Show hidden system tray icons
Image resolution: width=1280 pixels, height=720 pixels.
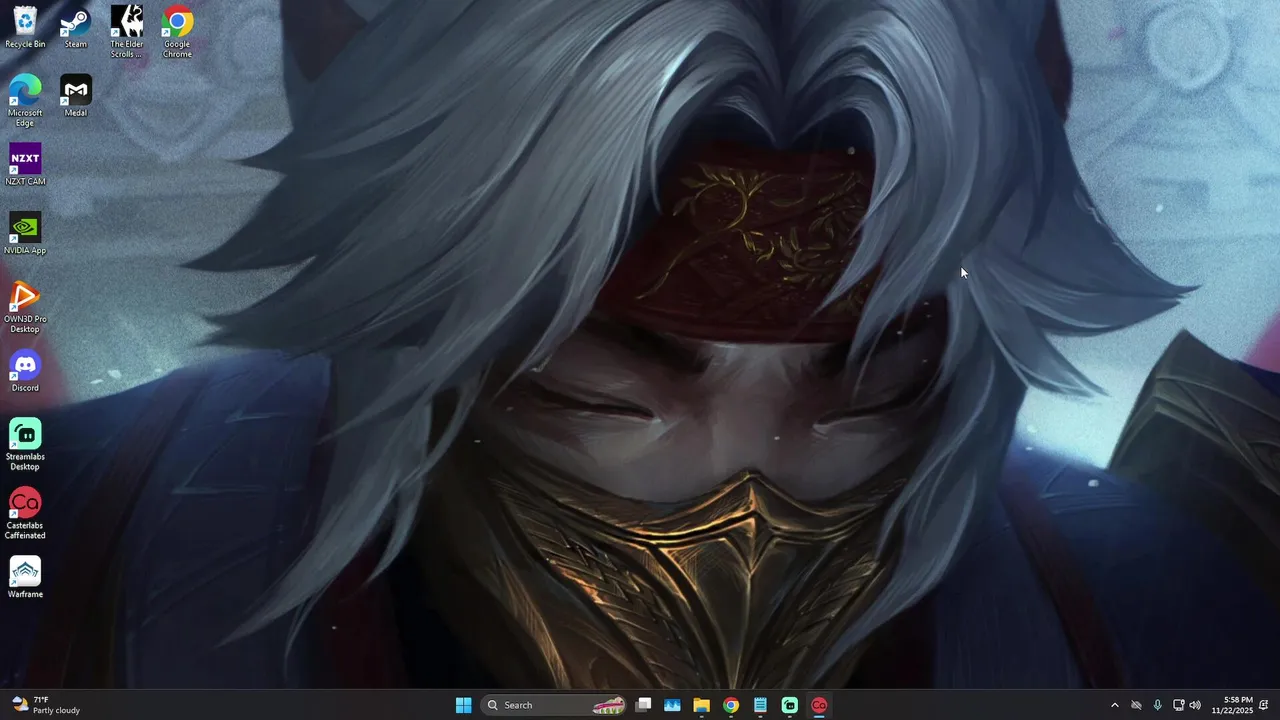1115,705
